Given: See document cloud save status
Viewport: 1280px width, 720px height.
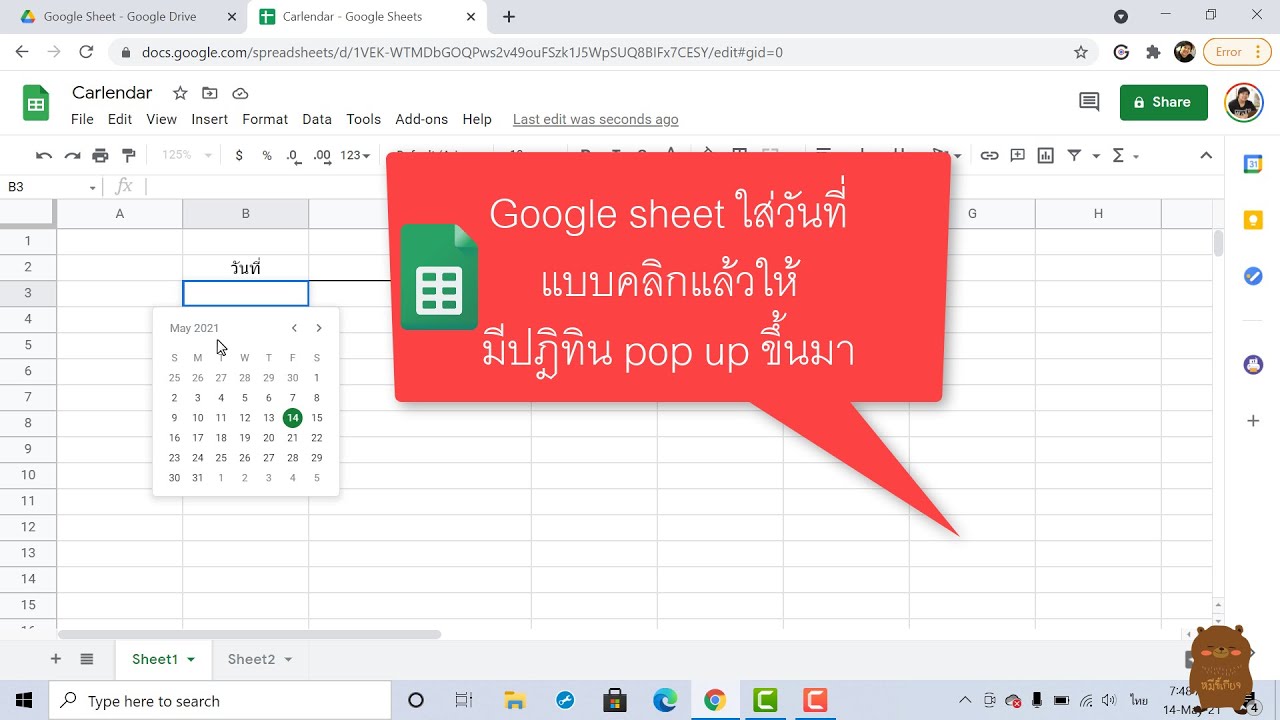Looking at the screenshot, I should point(240,93).
